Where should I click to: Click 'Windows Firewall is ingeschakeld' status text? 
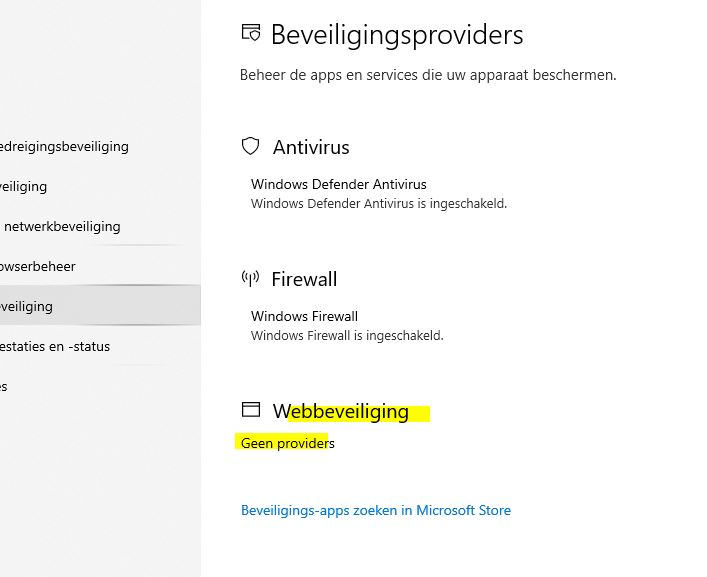[346, 335]
